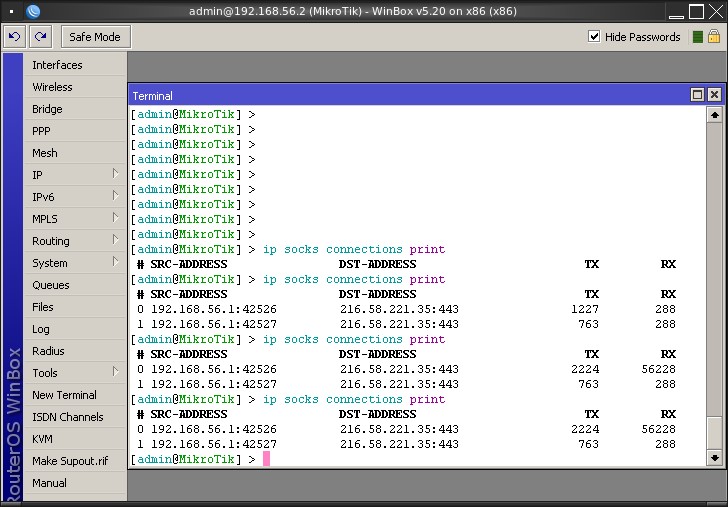Expand the MPLS submenu arrow

[x=116, y=218]
